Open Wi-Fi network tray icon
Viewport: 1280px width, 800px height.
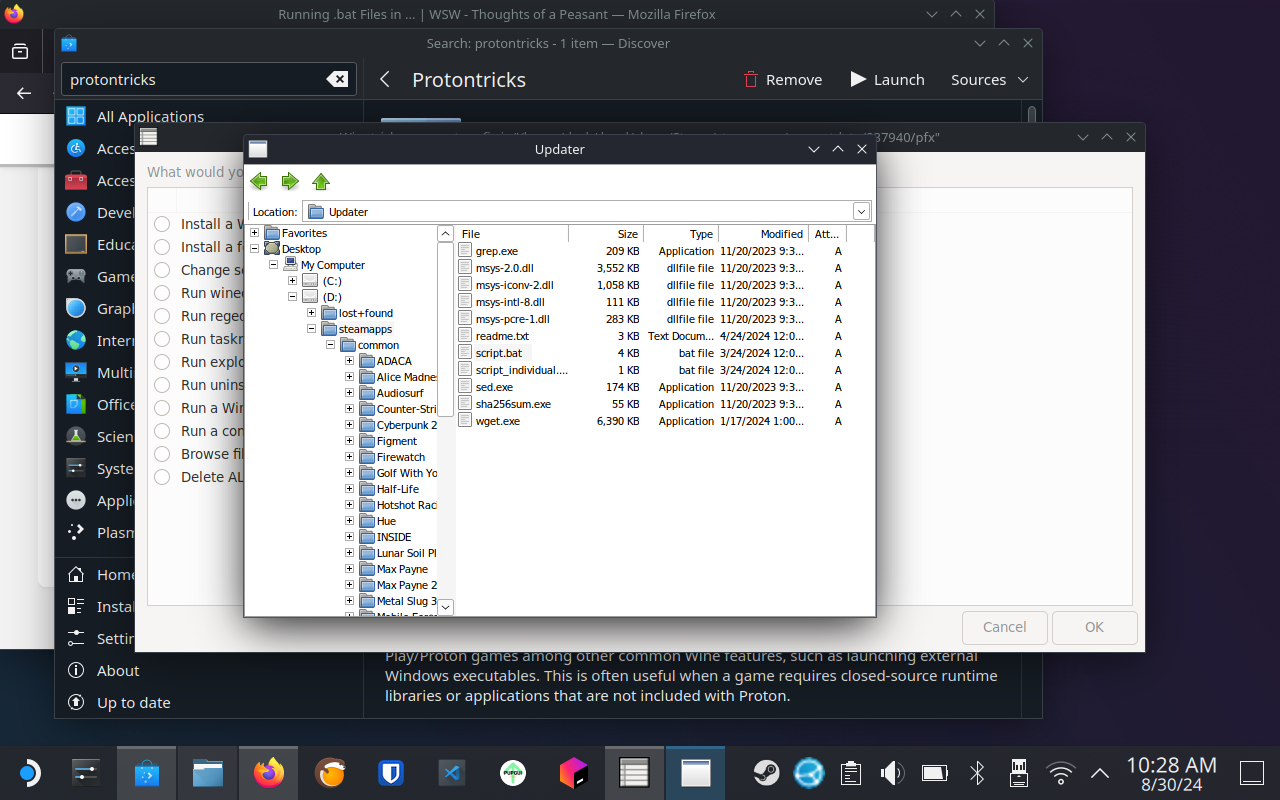click(x=1060, y=772)
